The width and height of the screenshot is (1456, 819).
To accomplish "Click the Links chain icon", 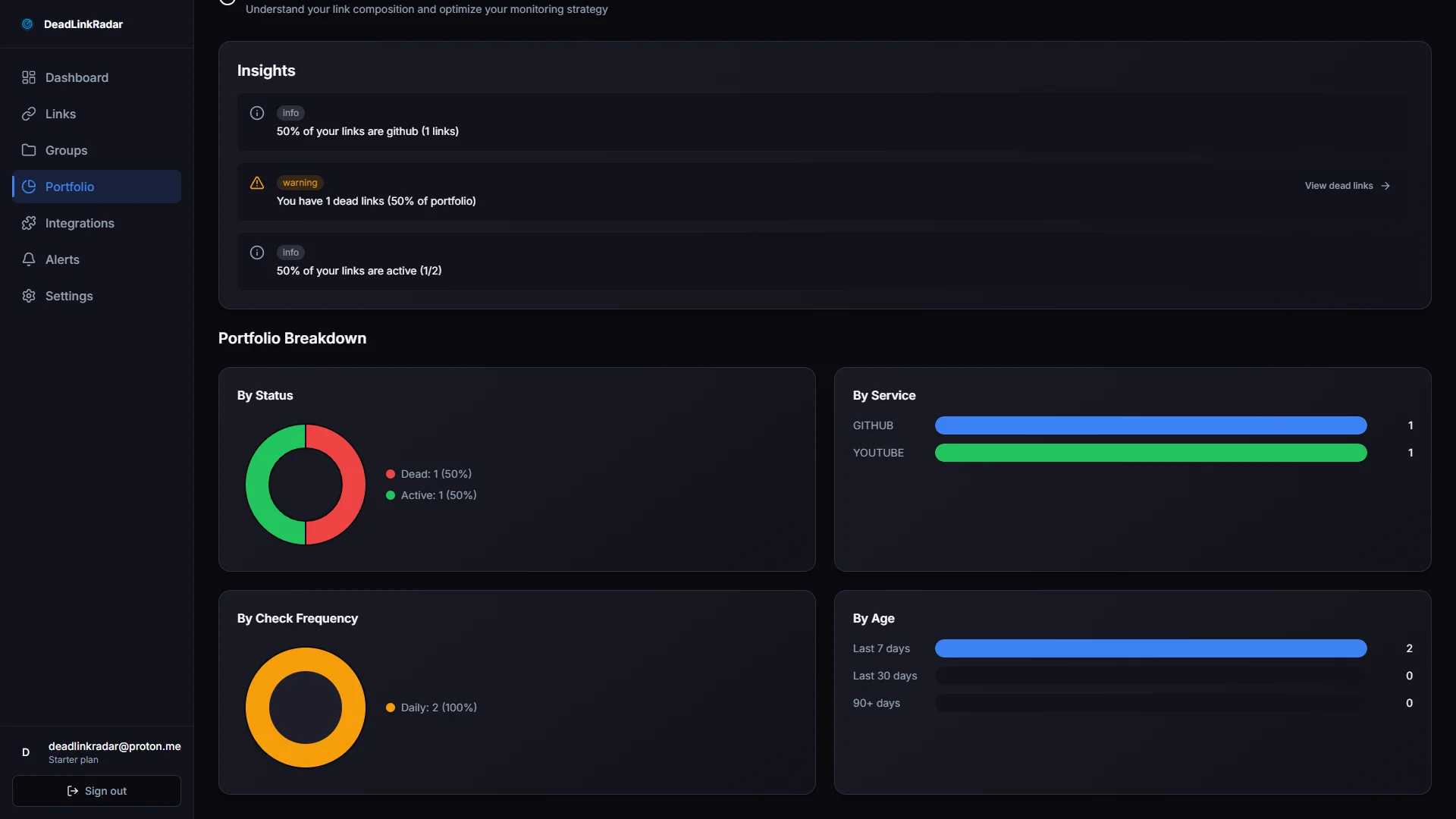I will 29,114.
